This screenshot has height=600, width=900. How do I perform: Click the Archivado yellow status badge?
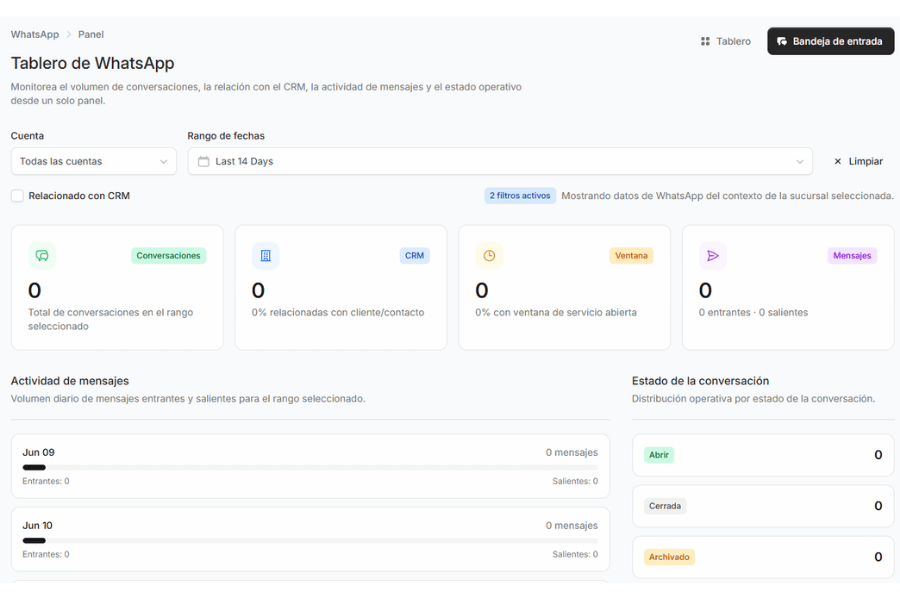click(669, 557)
